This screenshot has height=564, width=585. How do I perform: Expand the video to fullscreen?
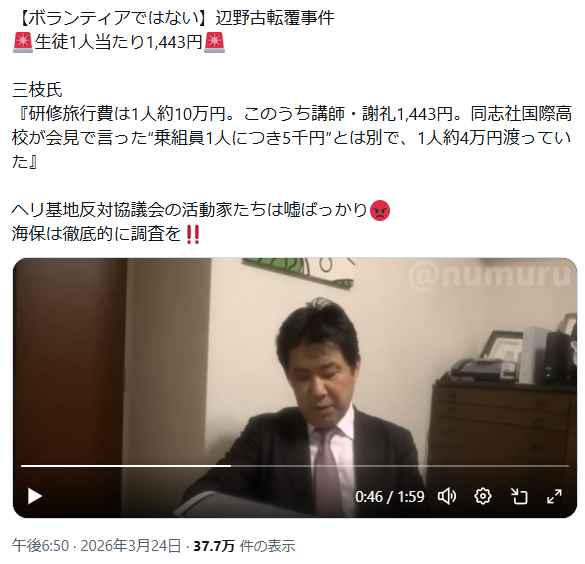click(x=554, y=496)
